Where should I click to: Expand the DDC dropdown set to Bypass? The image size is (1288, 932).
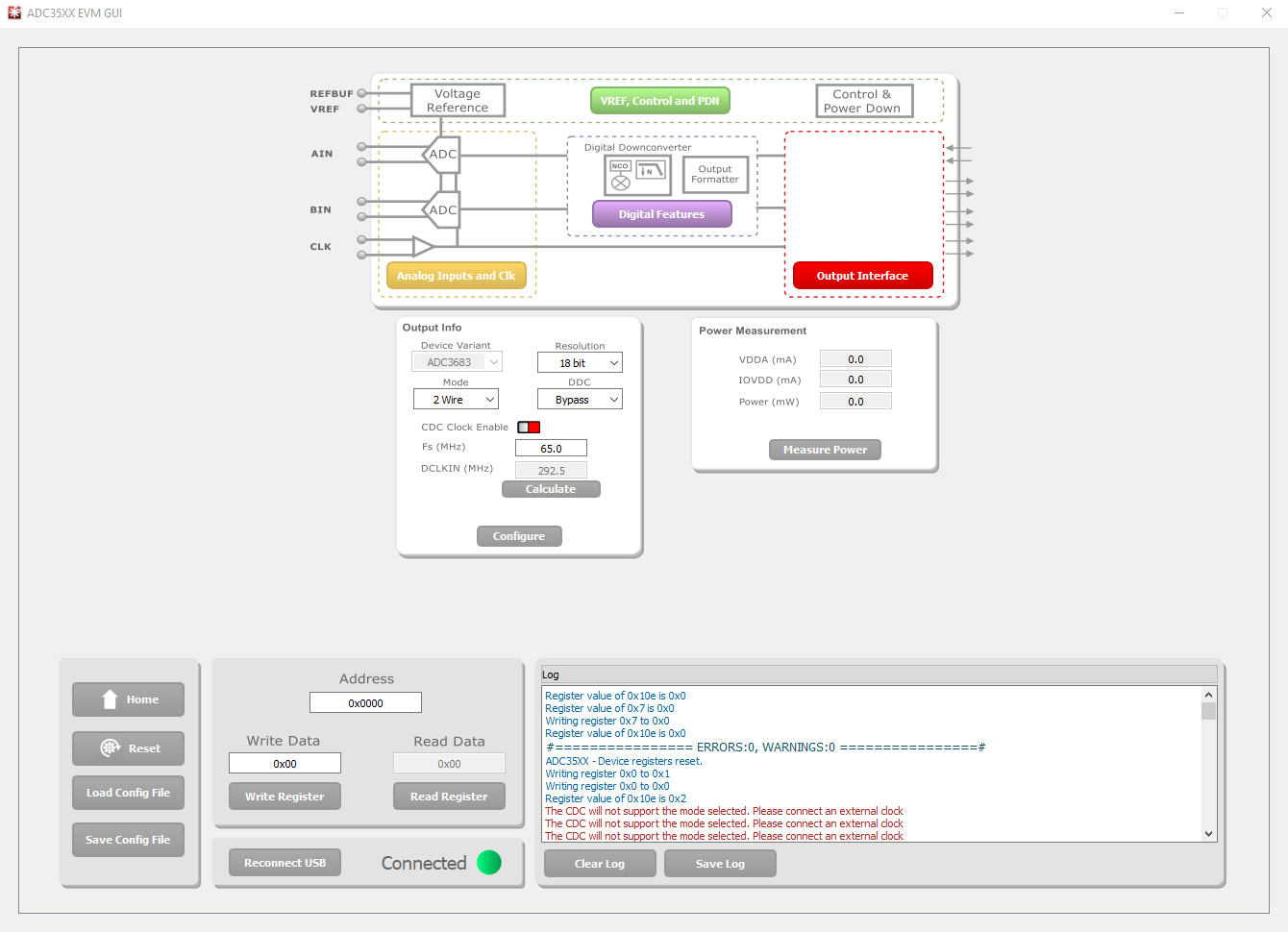(579, 400)
